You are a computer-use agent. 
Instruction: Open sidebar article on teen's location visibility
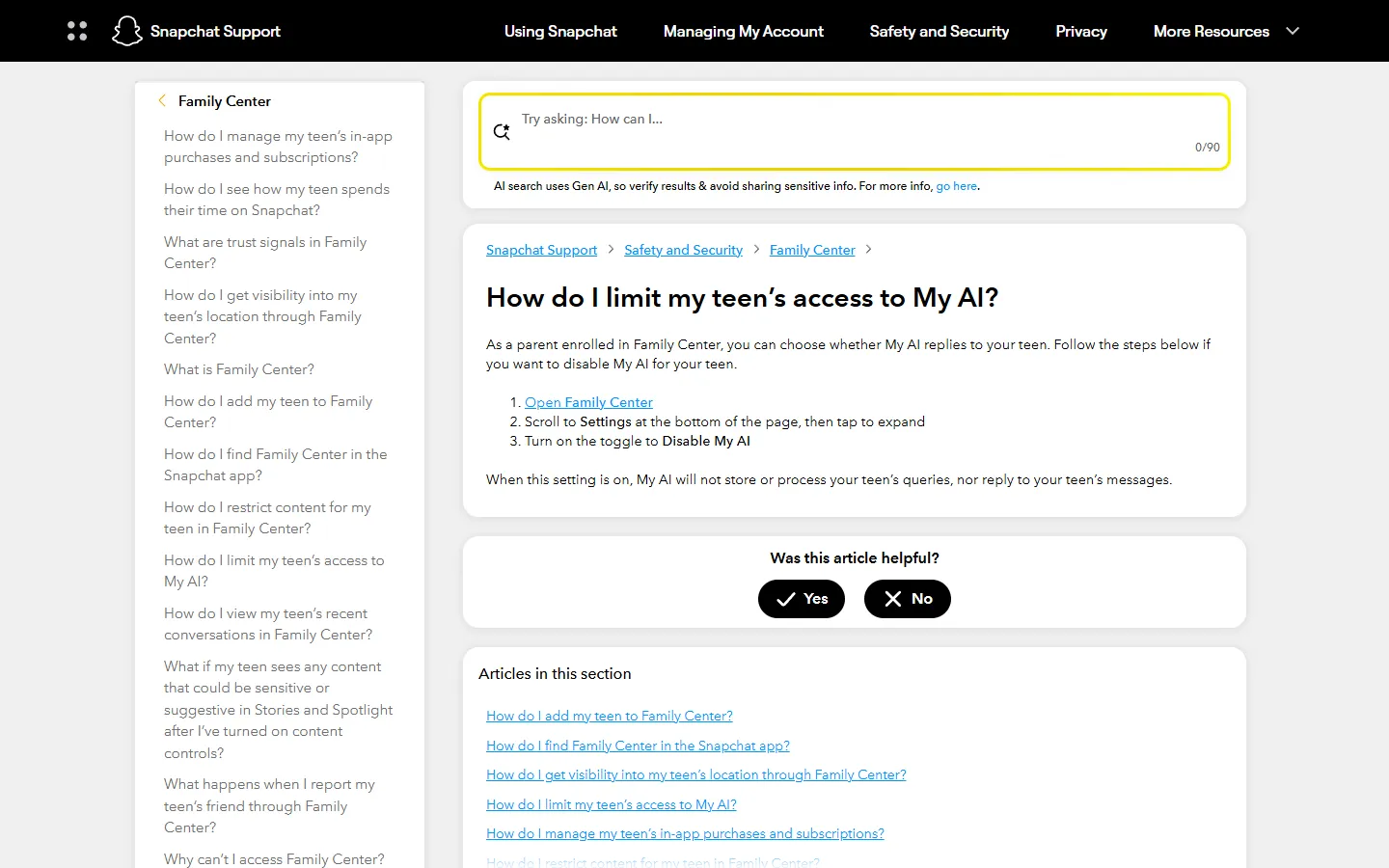[x=262, y=316]
